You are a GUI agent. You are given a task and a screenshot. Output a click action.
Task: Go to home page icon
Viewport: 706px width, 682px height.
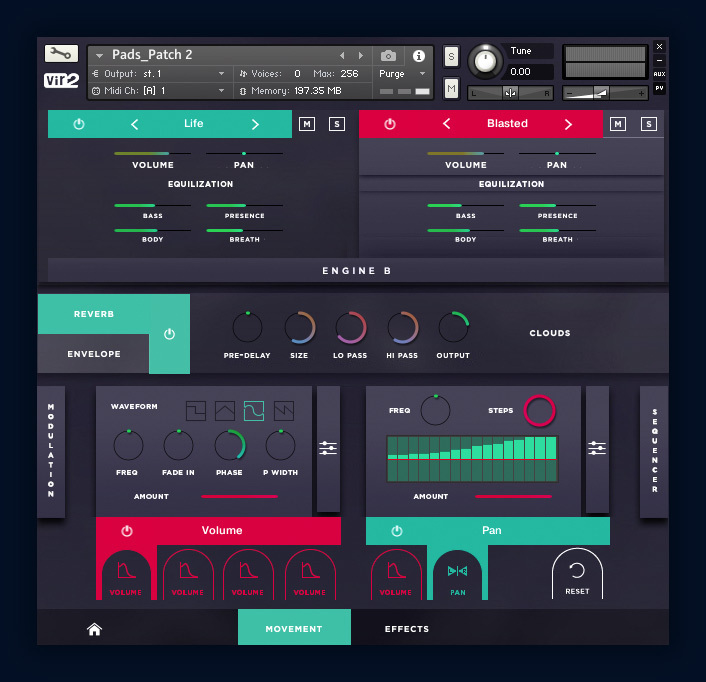tap(94, 629)
